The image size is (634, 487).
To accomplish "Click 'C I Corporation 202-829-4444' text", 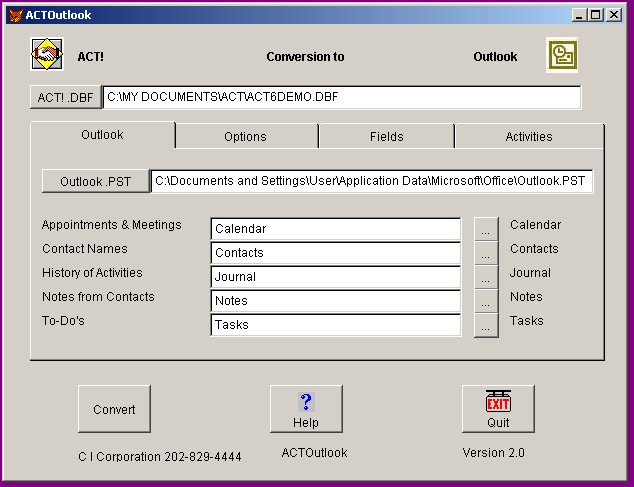I will point(160,457).
